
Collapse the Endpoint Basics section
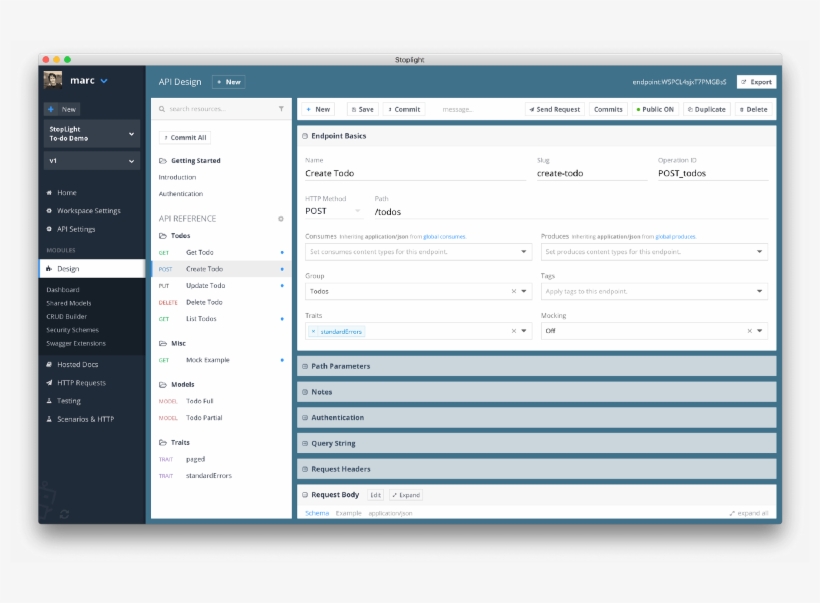[304, 136]
